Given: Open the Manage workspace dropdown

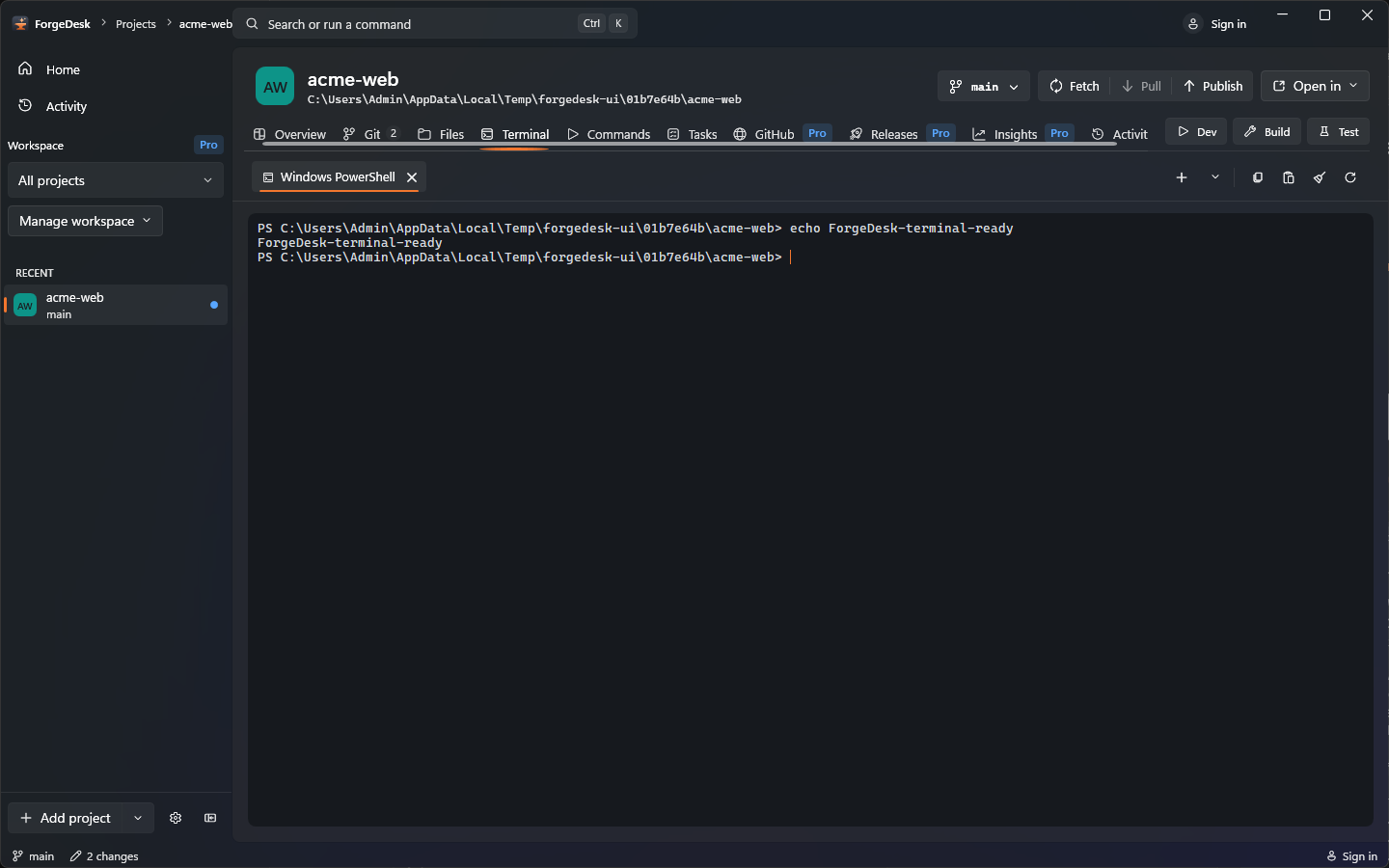Looking at the screenshot, I should pyautogui.click(x=85, y=221).
